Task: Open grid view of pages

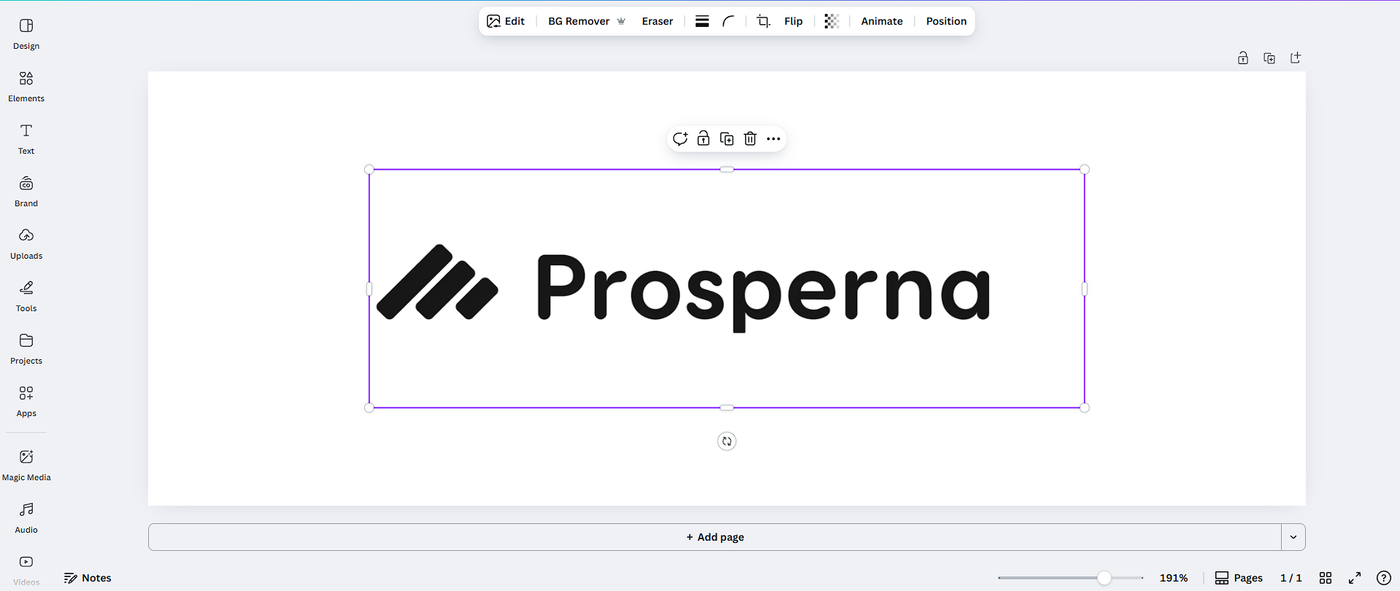Action: (x=1326, y=578)
